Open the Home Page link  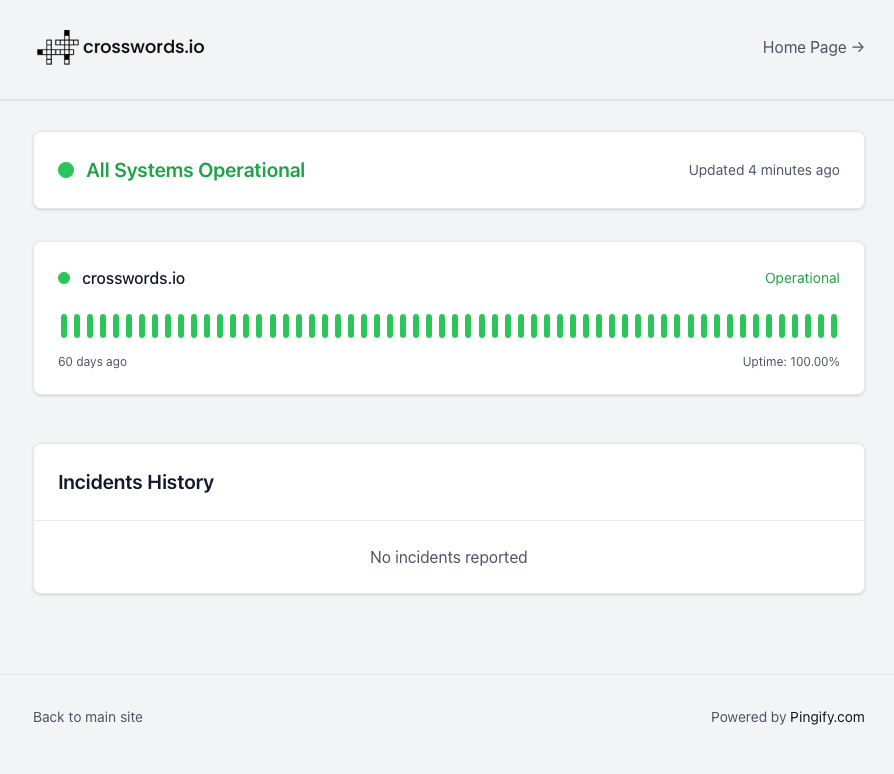(813, 47)
